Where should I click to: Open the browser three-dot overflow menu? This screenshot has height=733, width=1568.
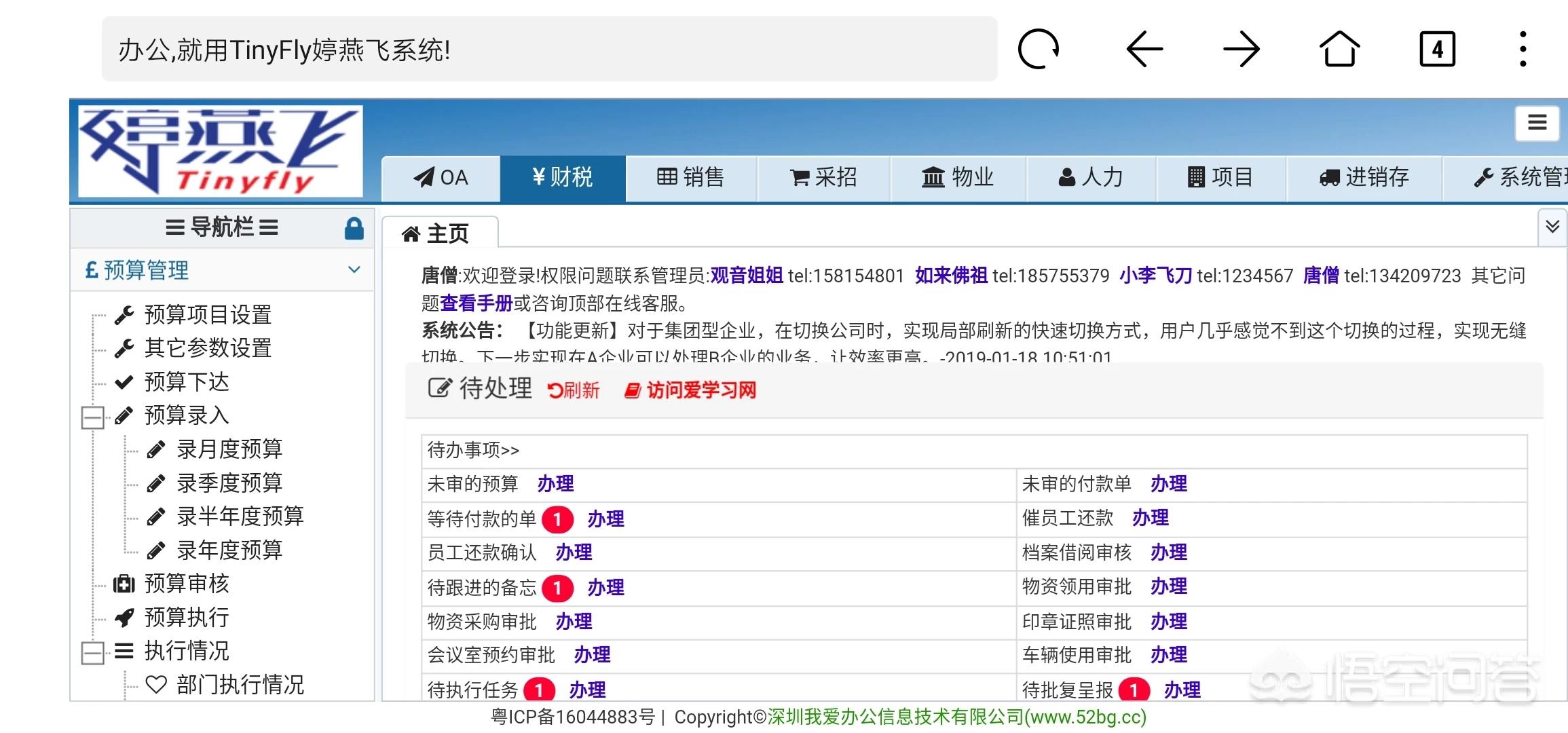tap(1523, 49)
